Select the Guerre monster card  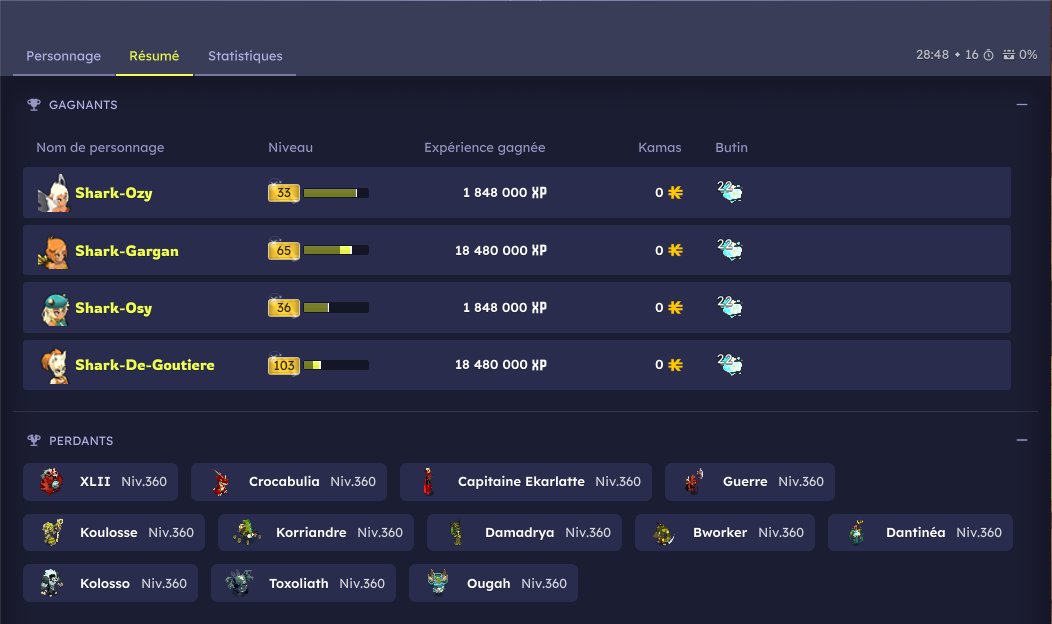click(750, 482)
